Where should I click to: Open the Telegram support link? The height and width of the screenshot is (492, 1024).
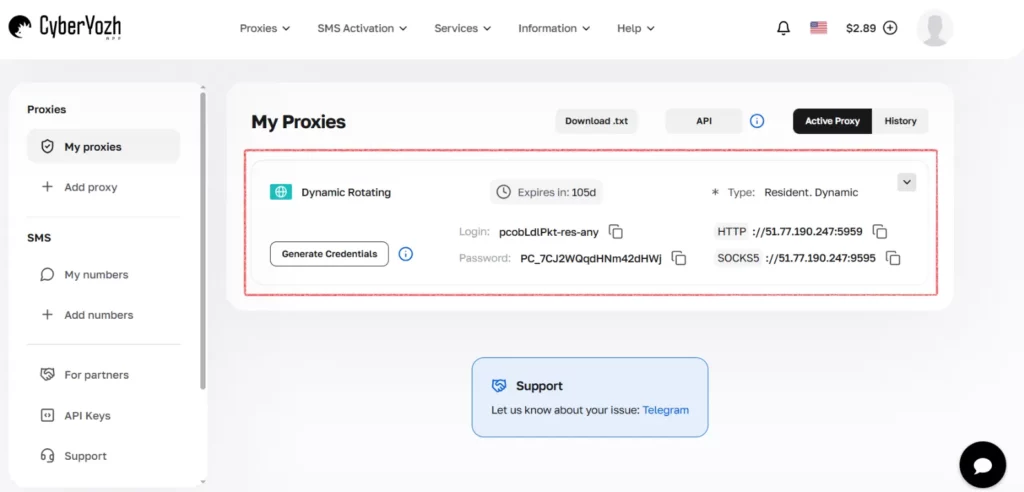(665, 410)
